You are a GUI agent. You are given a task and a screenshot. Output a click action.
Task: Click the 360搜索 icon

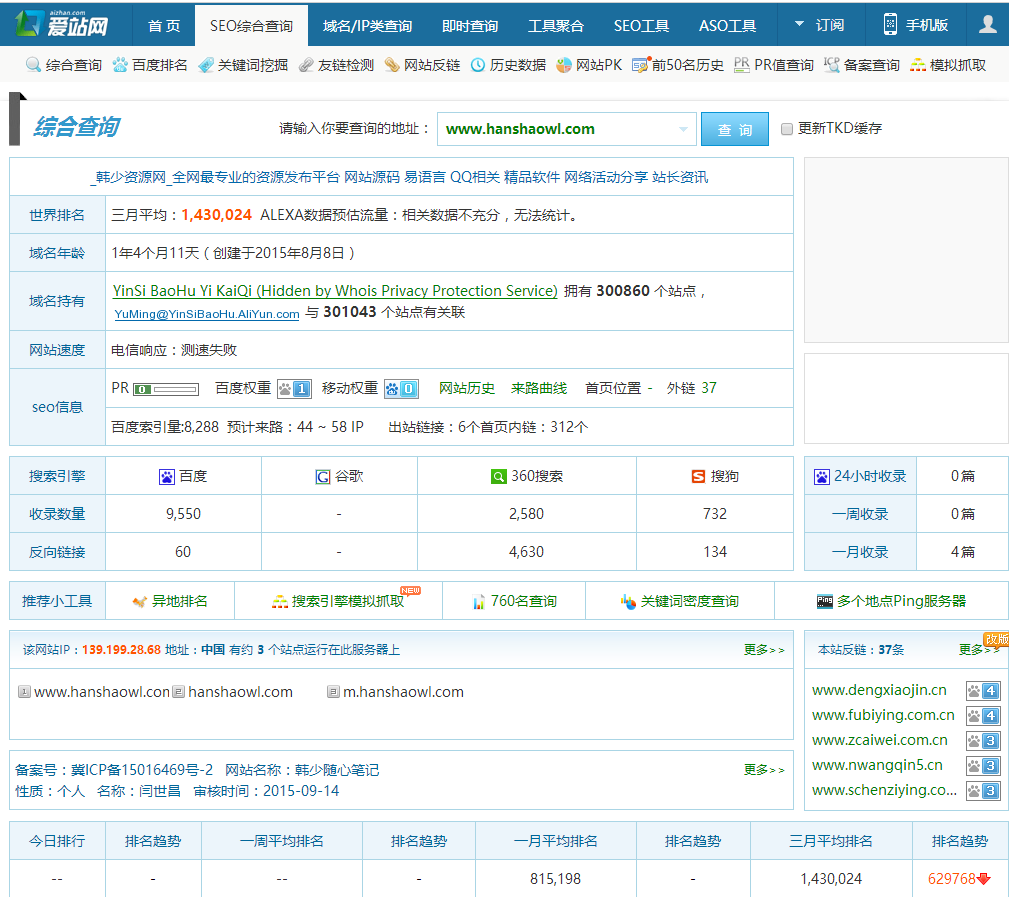(498, 477)
